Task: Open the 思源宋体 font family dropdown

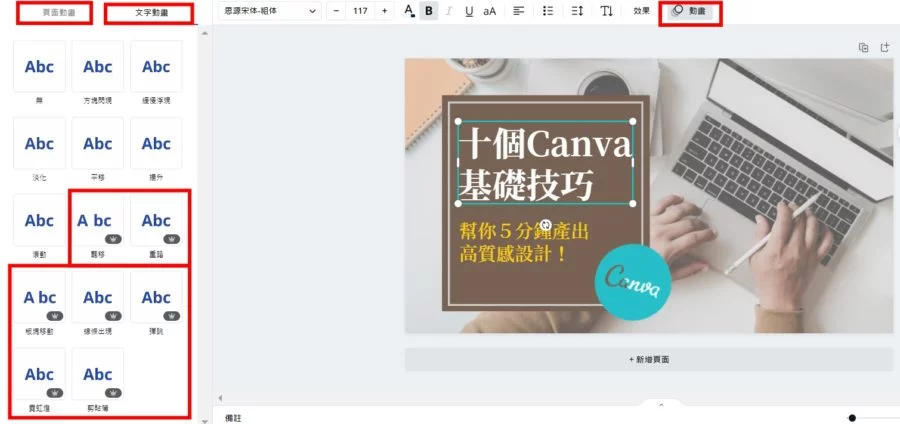Action: [270, 11]
